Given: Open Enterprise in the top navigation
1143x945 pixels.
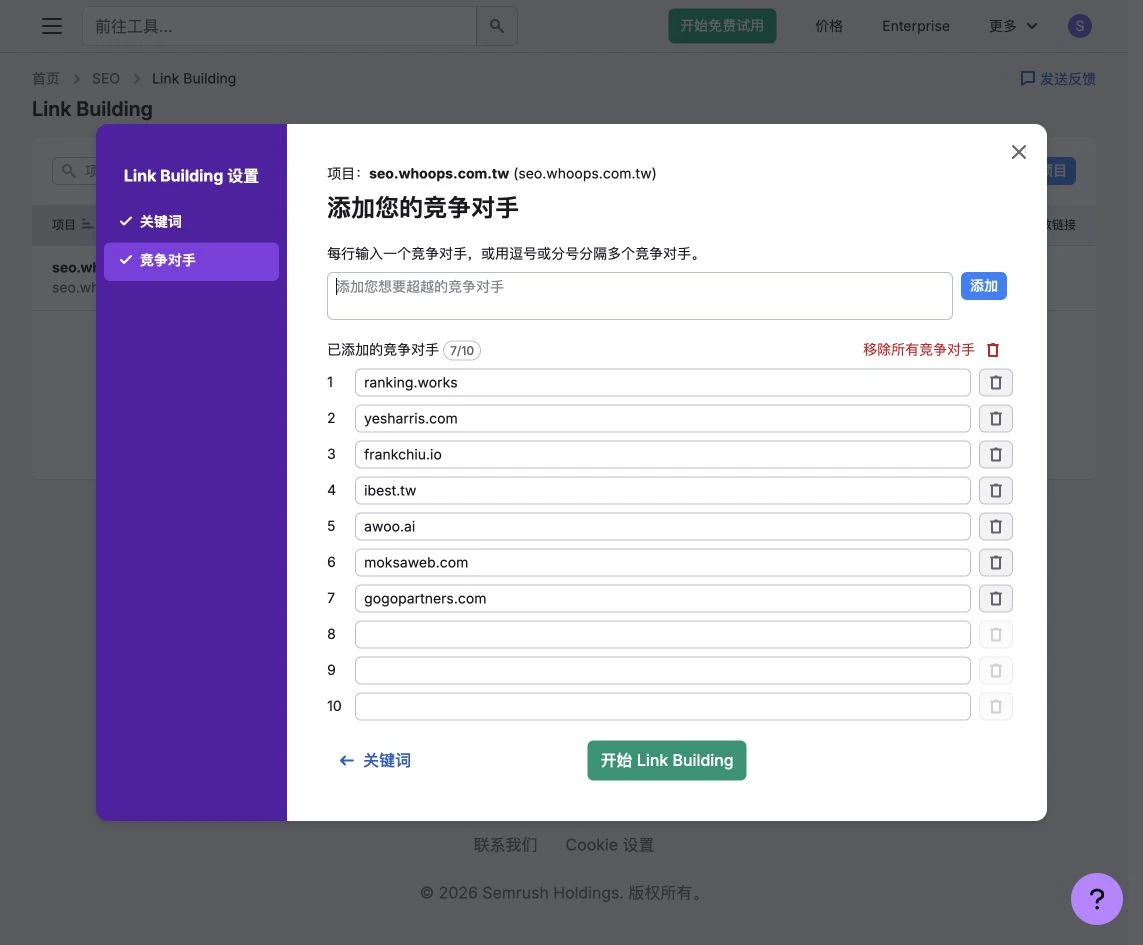Looking at the screenshot, I should tap(916, 26).
